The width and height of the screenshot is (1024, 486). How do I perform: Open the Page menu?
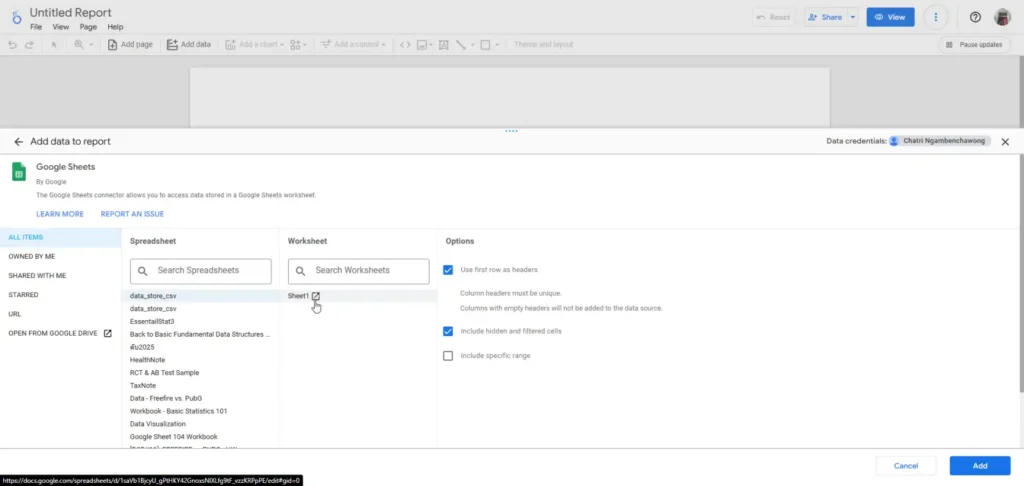click(x=88, y=27)
